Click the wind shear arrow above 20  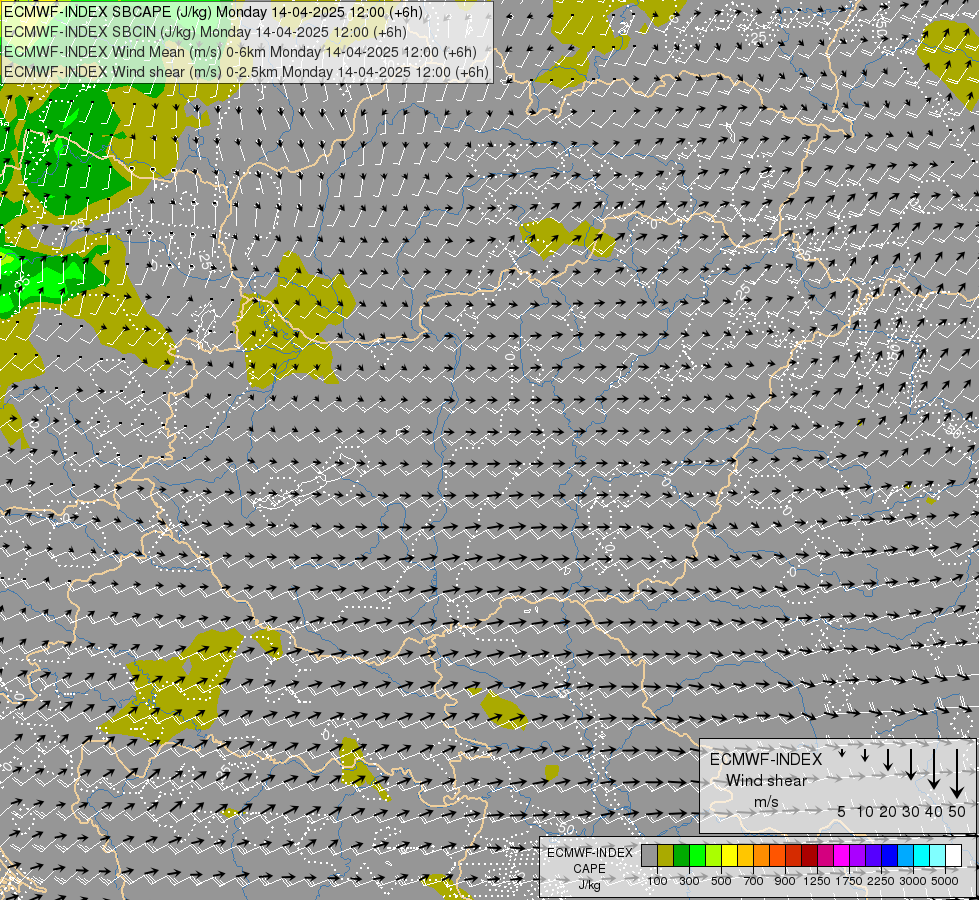888,759
